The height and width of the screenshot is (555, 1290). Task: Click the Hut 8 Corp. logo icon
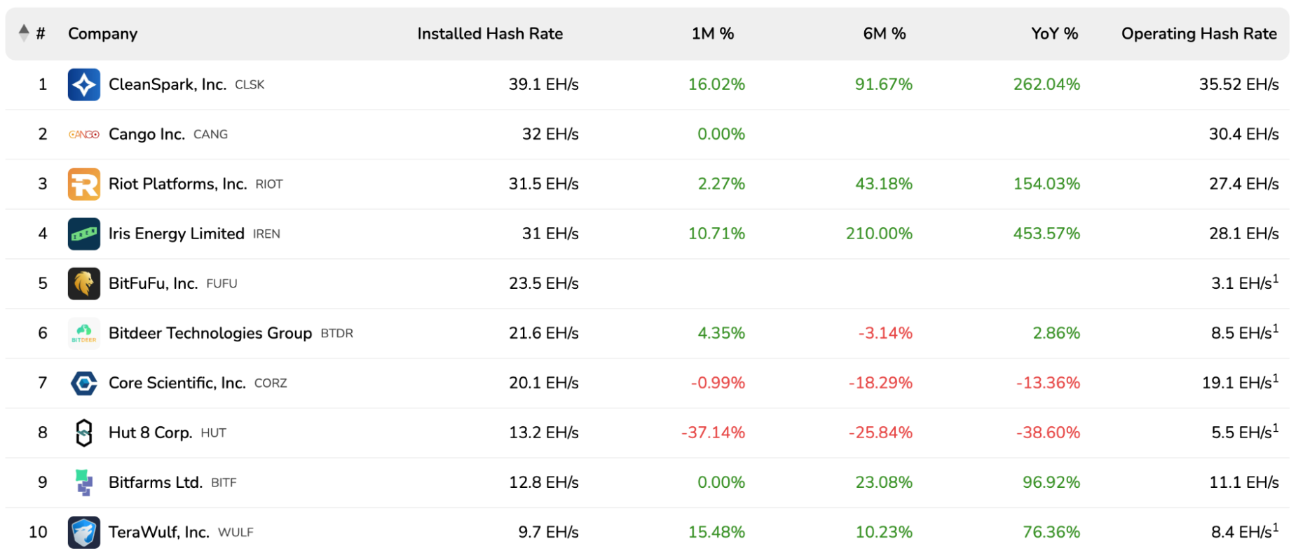point(84,433)
